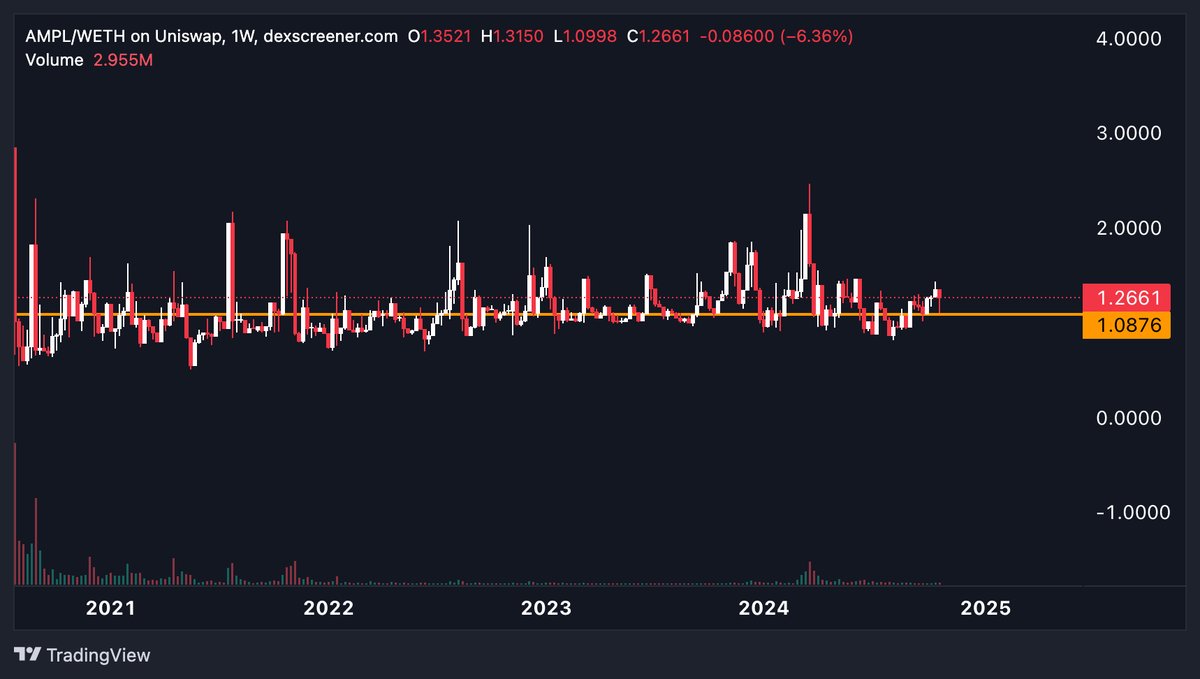Click the close value C1.2661
The image size is (1200, 679).
(x=658, y=37)
